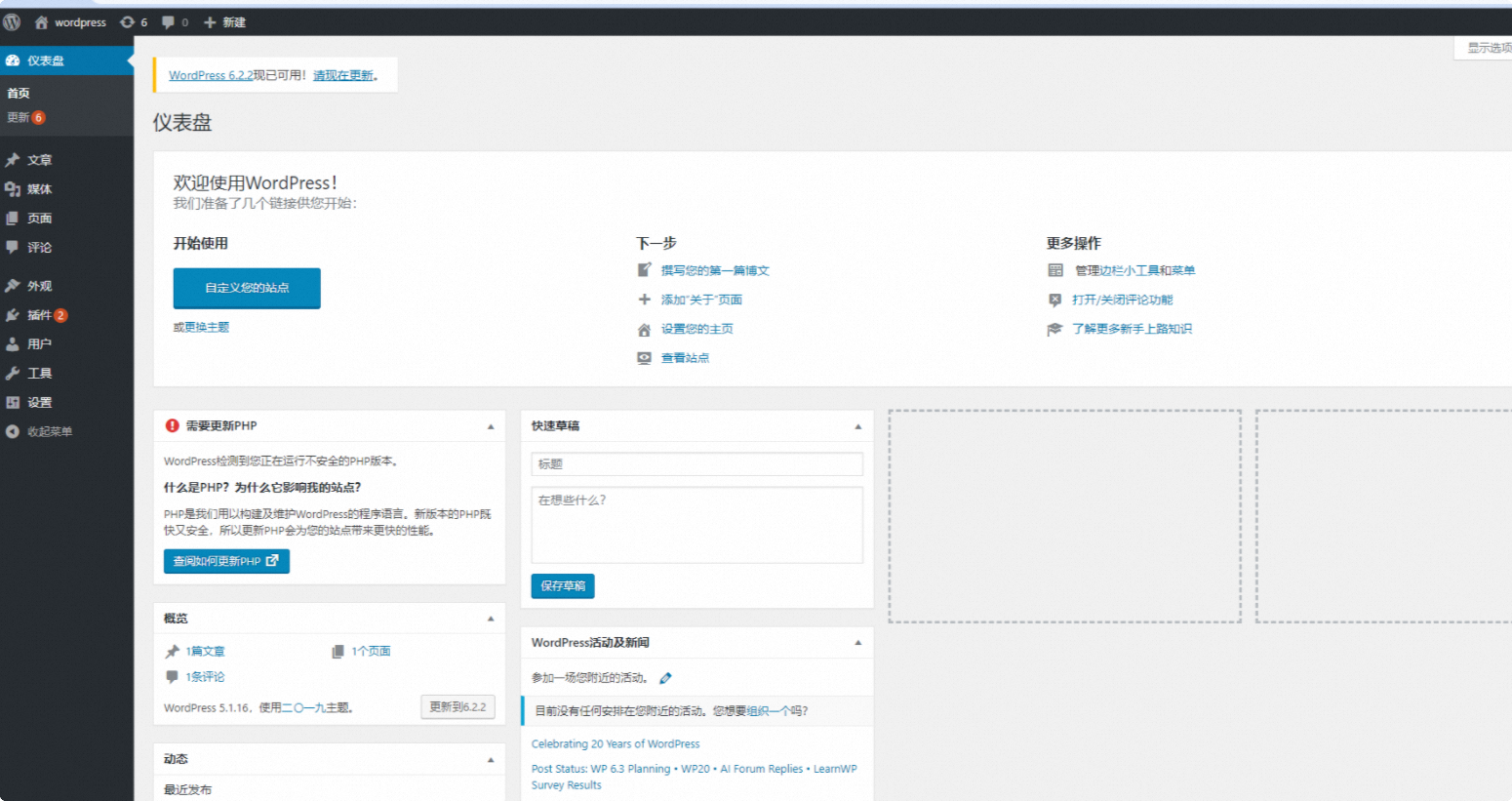Open the 评论 comments menu
Viewport: 1512px width, 801px height.
66,248
